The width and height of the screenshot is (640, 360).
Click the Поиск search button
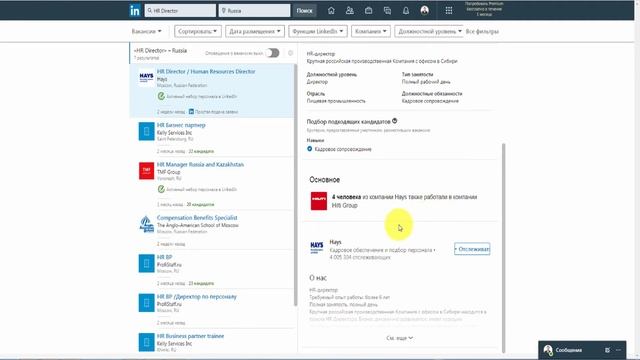(x=304, y=11)
